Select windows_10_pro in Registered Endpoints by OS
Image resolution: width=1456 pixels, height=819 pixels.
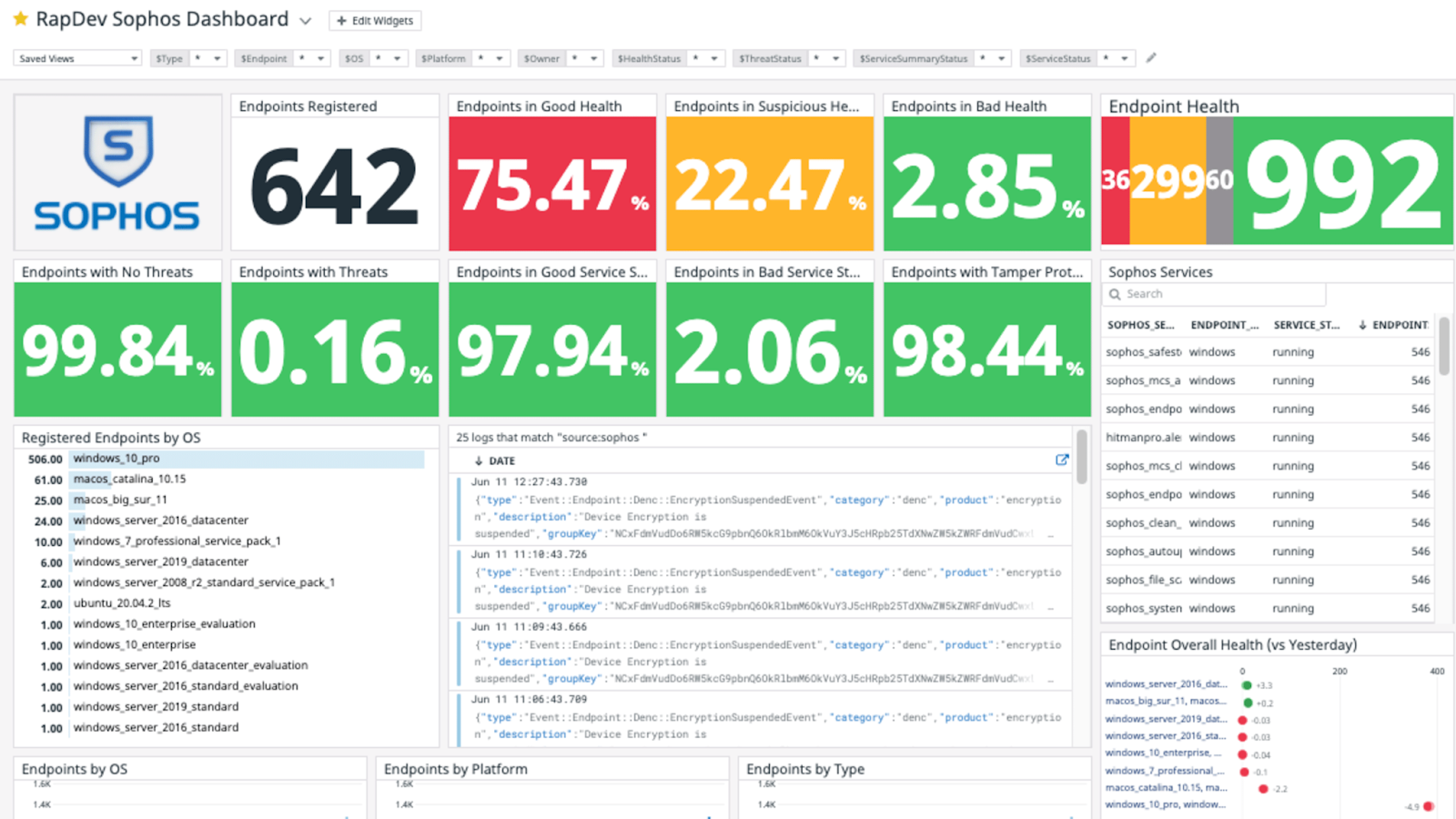116,459
